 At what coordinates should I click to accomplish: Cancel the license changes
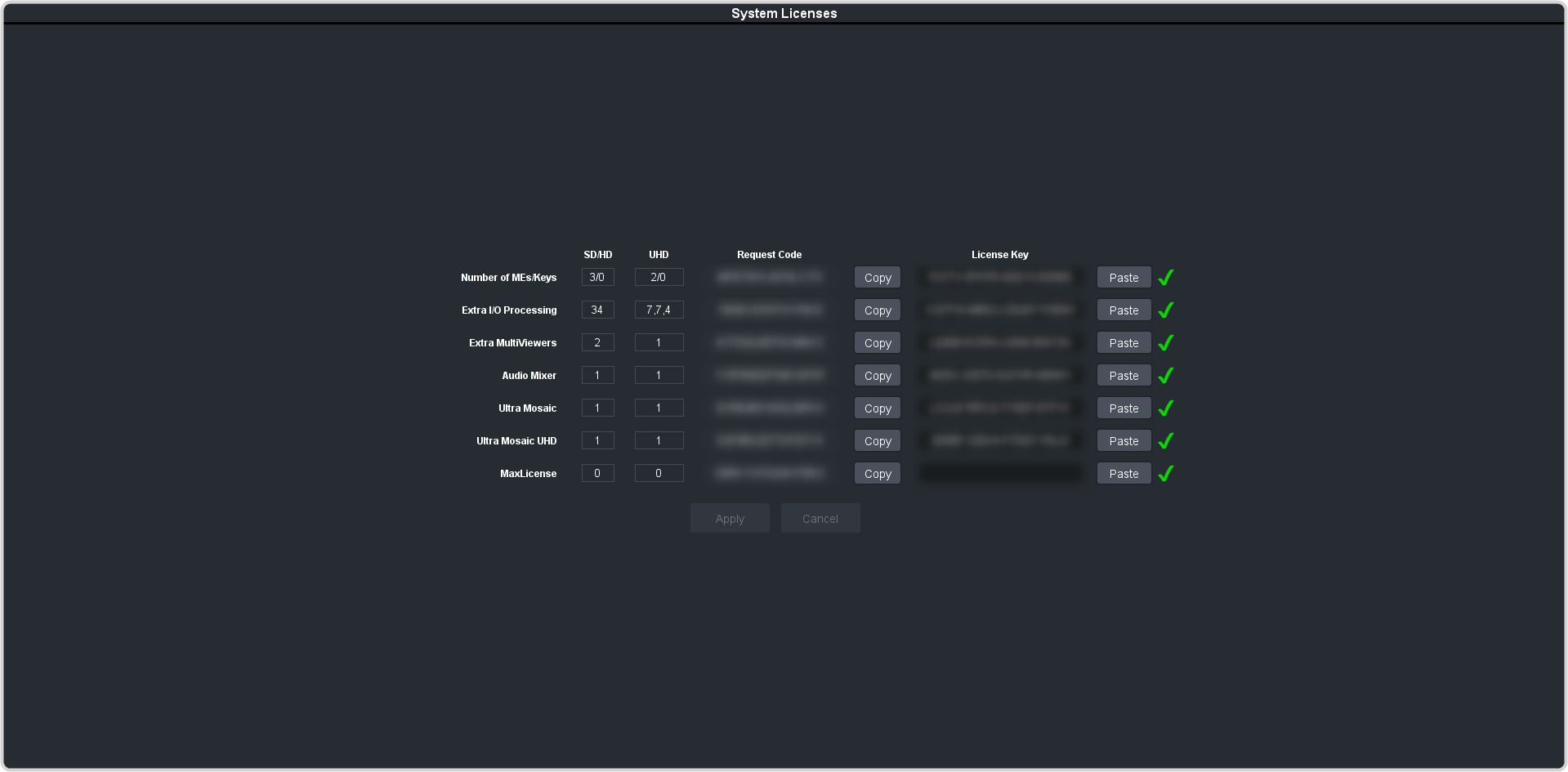coord(820,519)
